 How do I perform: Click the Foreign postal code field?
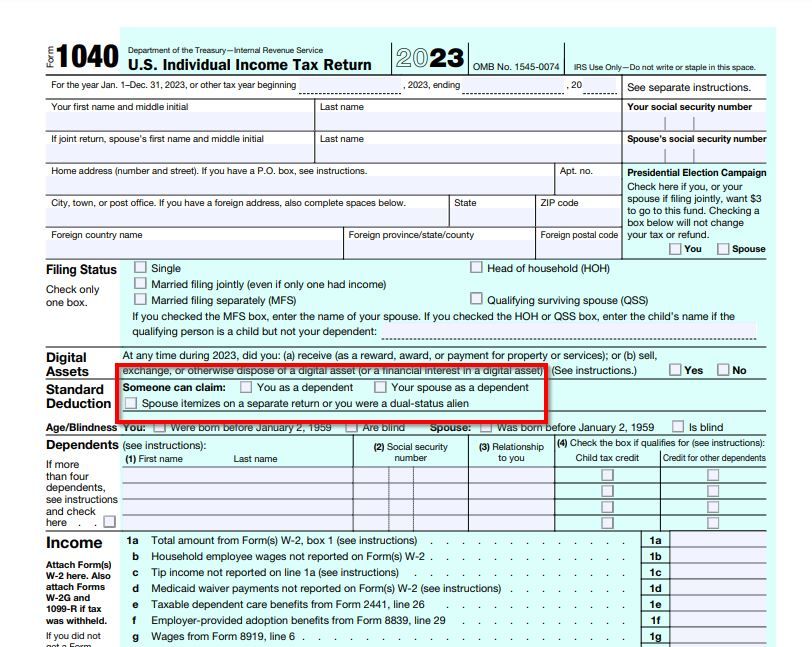[x=578, y=250]
